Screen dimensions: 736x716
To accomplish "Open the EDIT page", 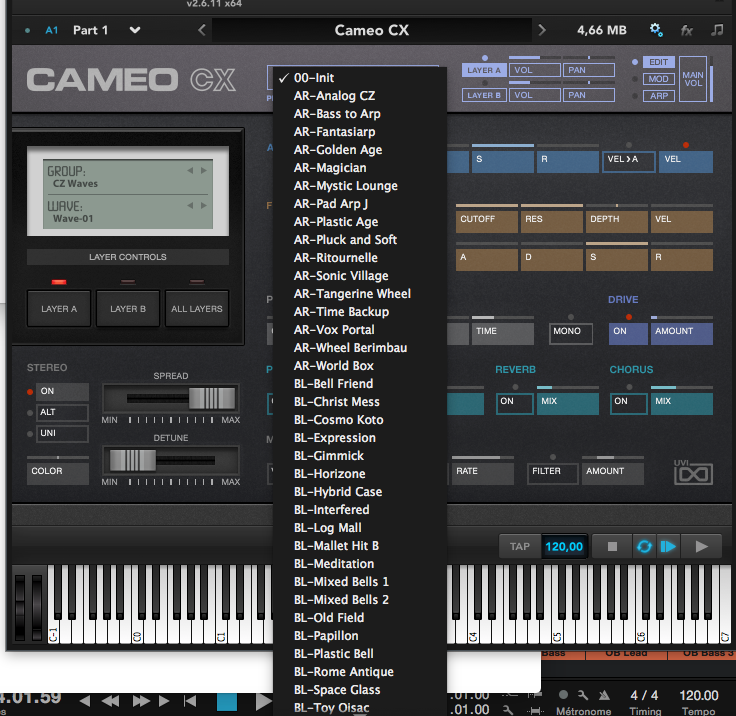I will (659, 62).
